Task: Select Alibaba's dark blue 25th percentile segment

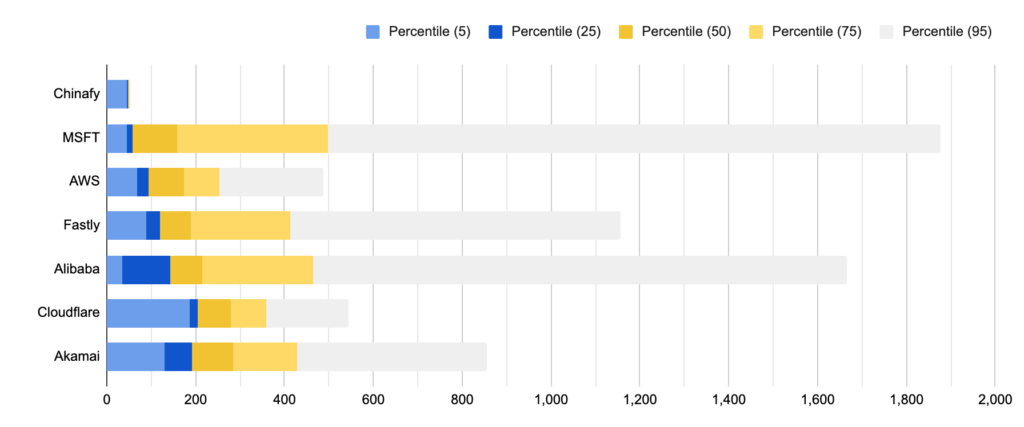Action: pyautogui.click(x=146, y=270)
